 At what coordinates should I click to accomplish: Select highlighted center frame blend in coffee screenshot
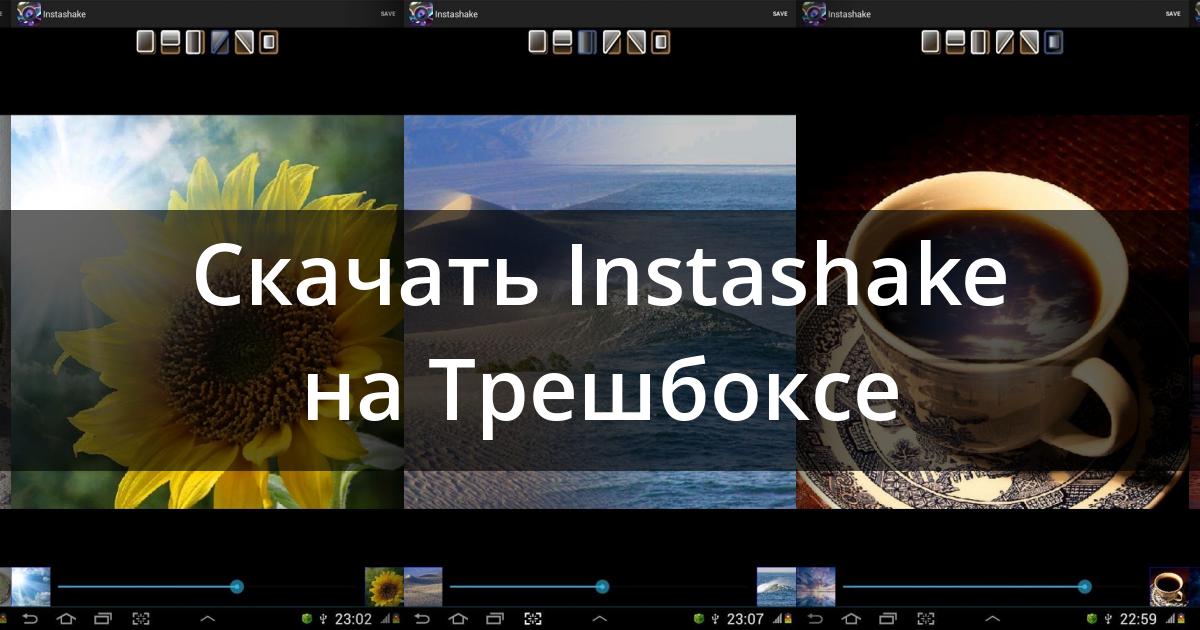pos(1053,42)
